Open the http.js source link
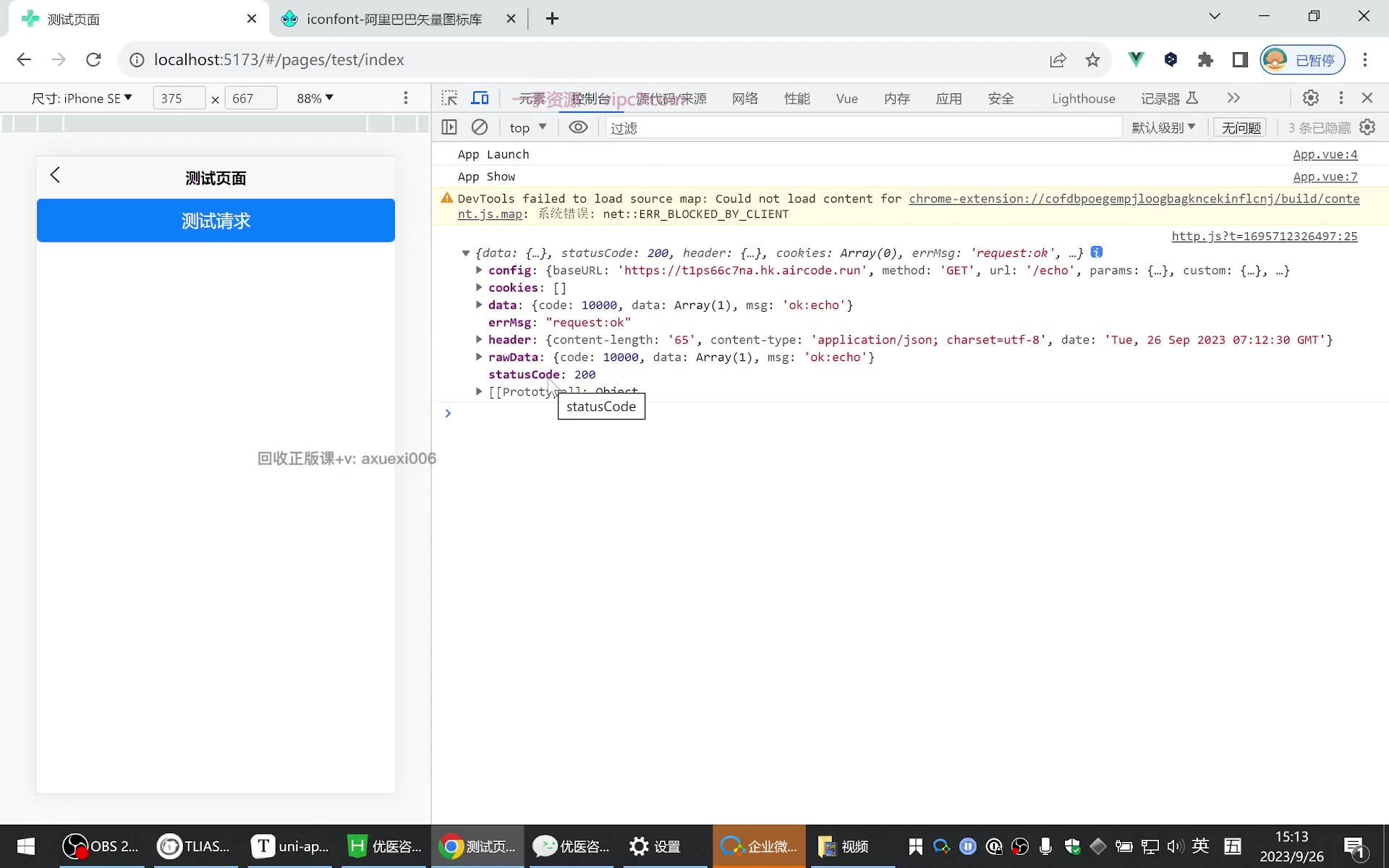The width and height of the screenshot is (1389, 868). [1265, 236]
